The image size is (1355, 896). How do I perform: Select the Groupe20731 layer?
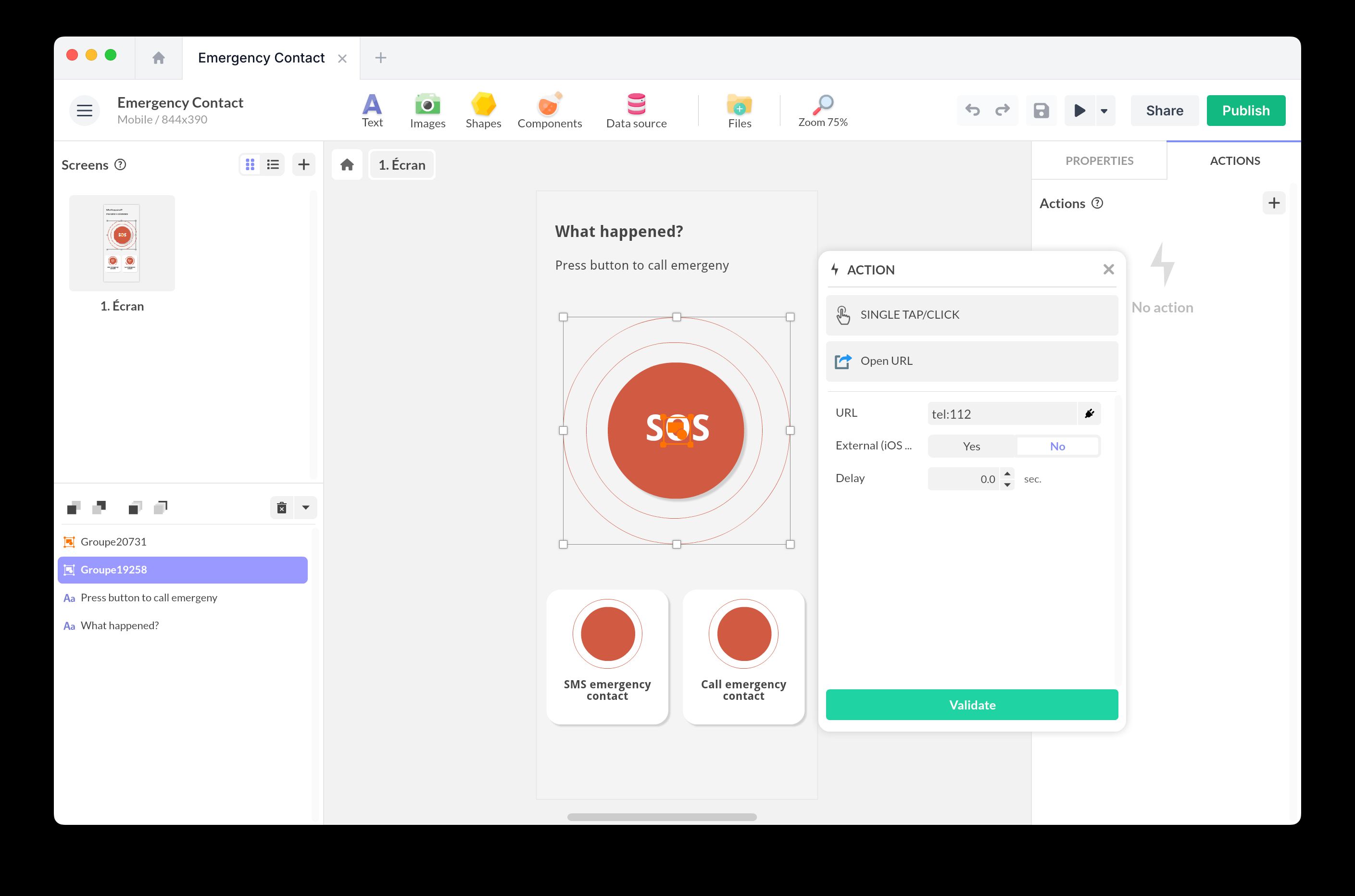114,542
